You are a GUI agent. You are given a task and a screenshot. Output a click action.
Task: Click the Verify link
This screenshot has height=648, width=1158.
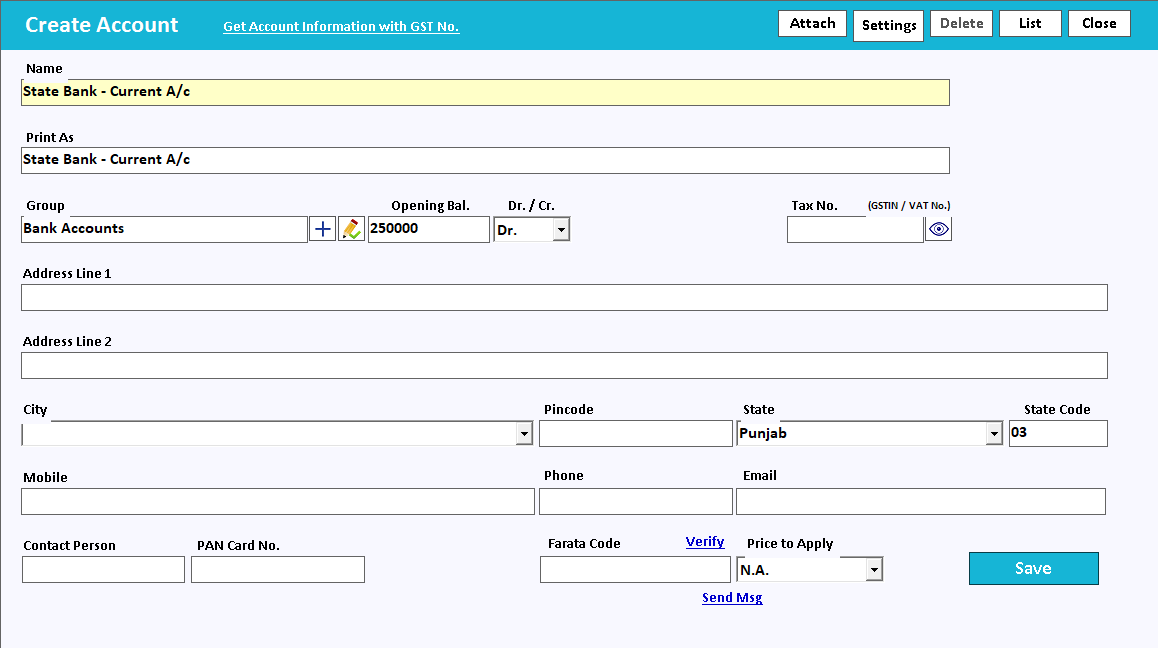[705, 542]
